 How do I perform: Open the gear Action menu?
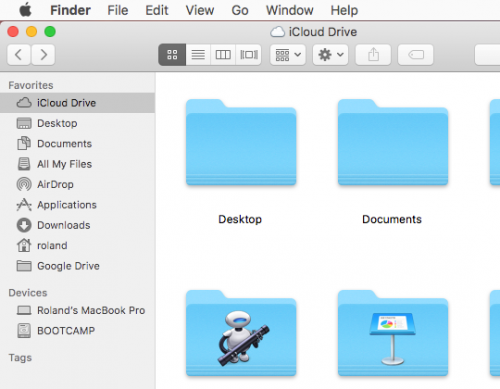[x=331, y=55]
